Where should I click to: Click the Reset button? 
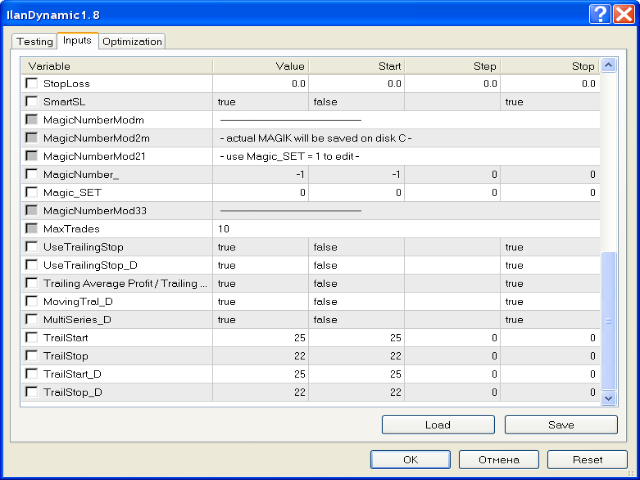click(587, 460)
